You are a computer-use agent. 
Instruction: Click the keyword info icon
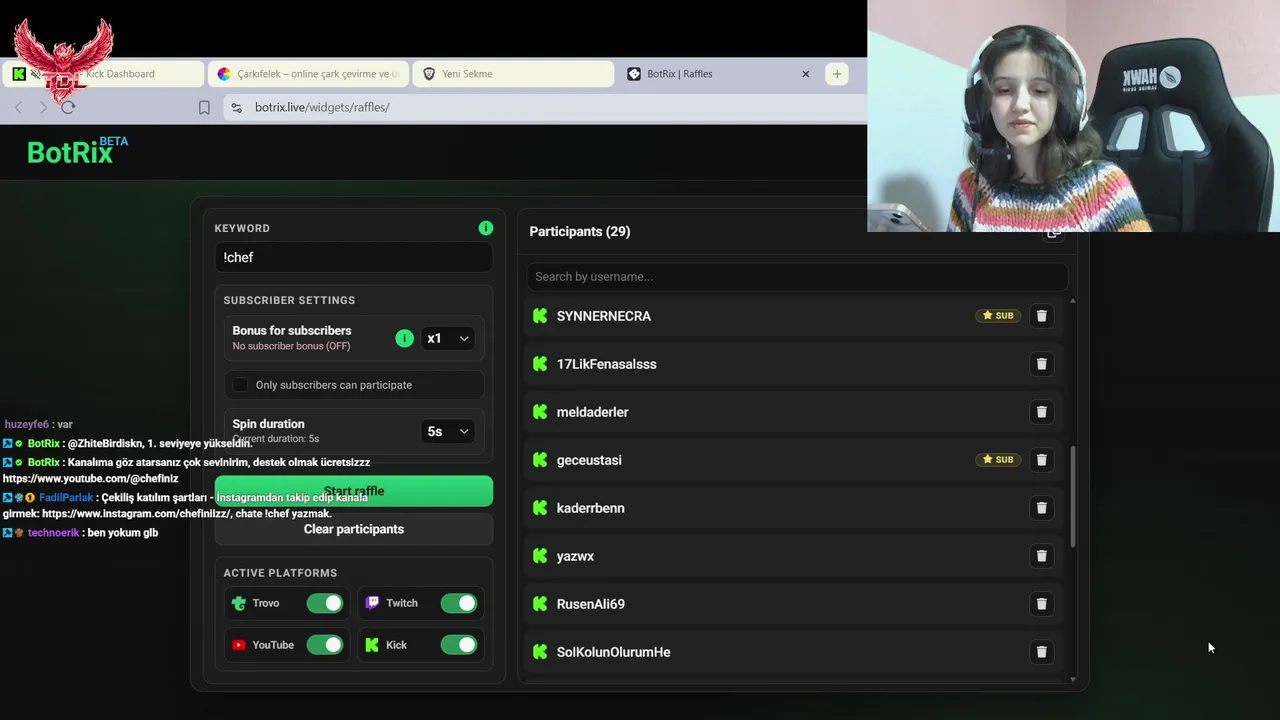[486, 228]
